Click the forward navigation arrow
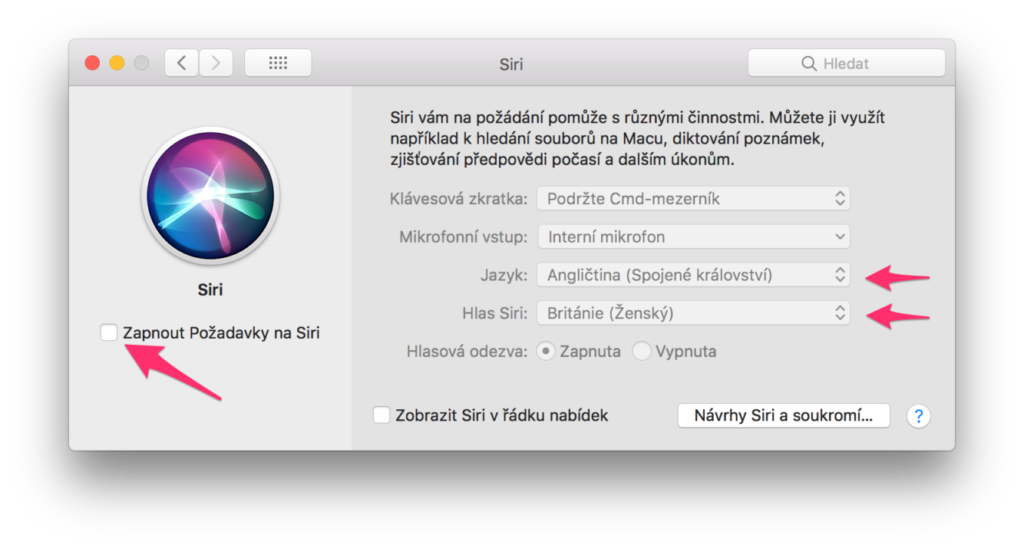The height and width of the screenshot is (549, 1024). pos(215,63)
